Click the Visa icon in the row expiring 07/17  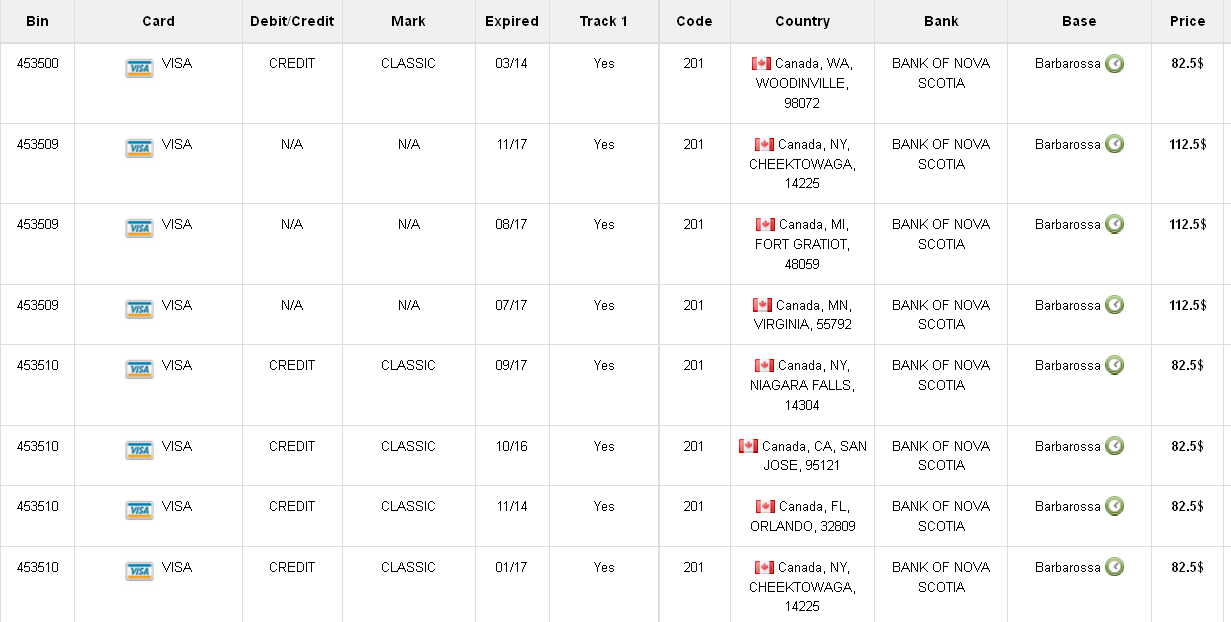click(x=139, y=310)
